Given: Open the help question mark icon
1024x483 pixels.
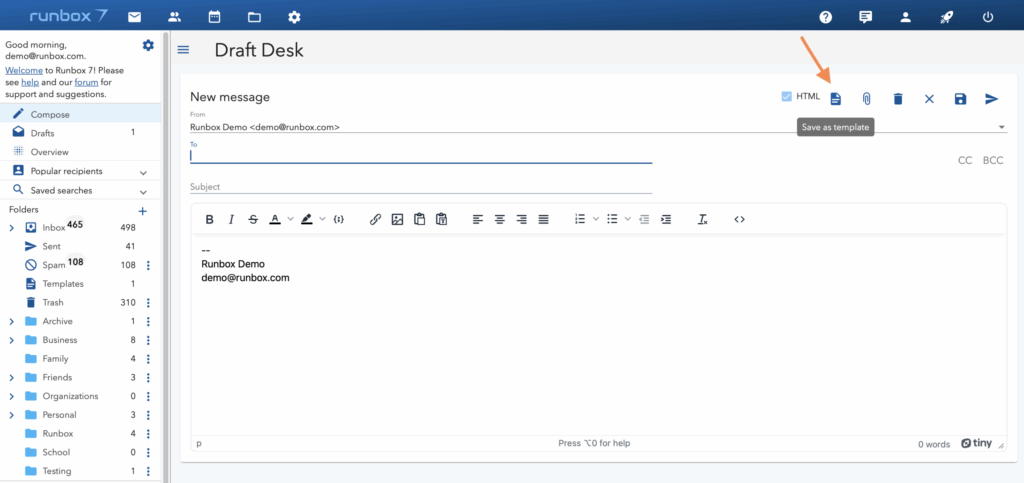Looking at the screenshot, I should [x=825, y=18].
